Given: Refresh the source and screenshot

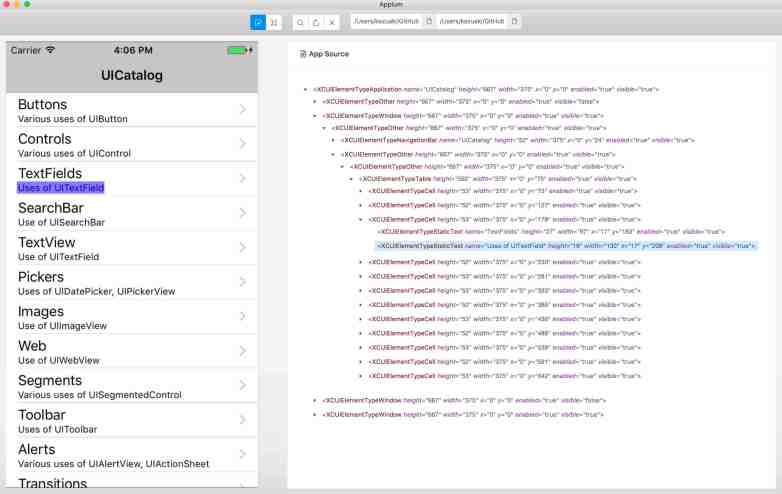Looking at the screenshot, I should (x=316, y=22).
